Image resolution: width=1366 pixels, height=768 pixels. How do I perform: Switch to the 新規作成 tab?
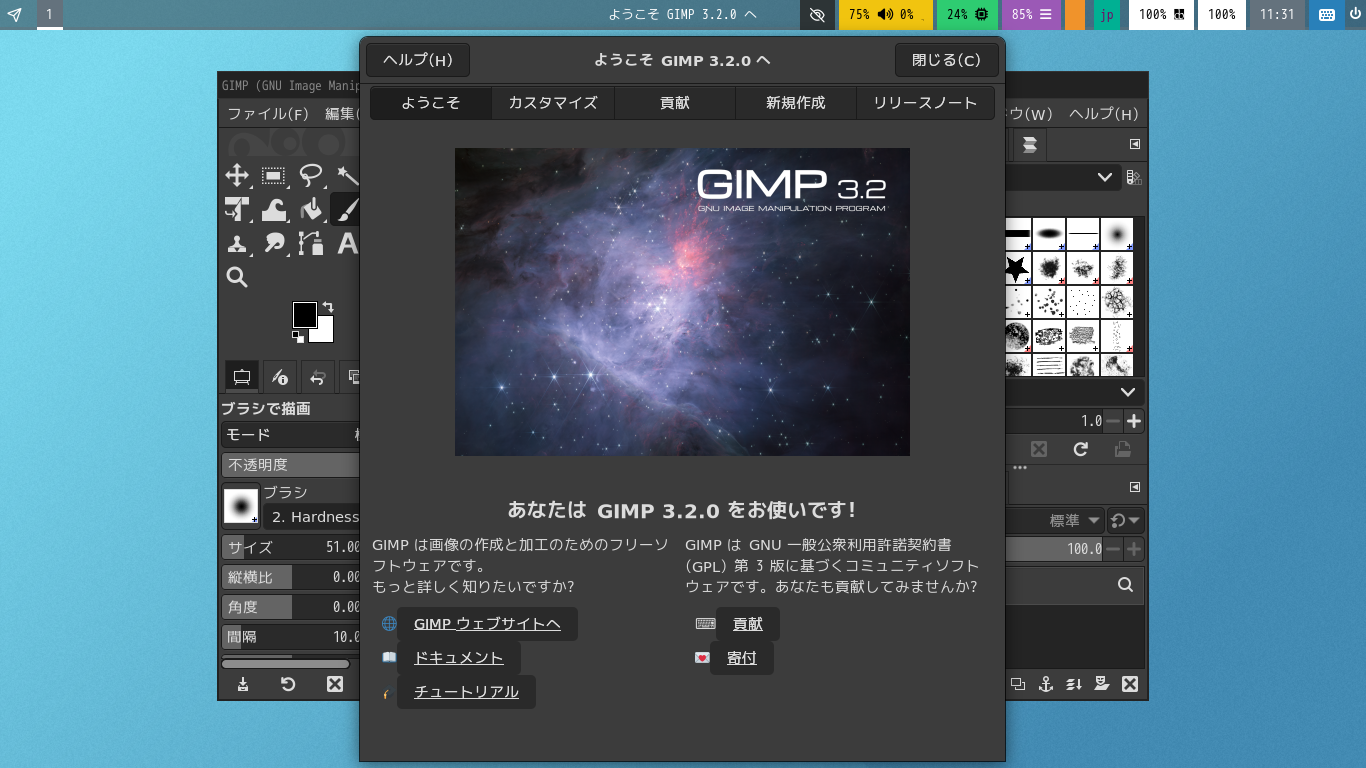click(x=796, y=103)
